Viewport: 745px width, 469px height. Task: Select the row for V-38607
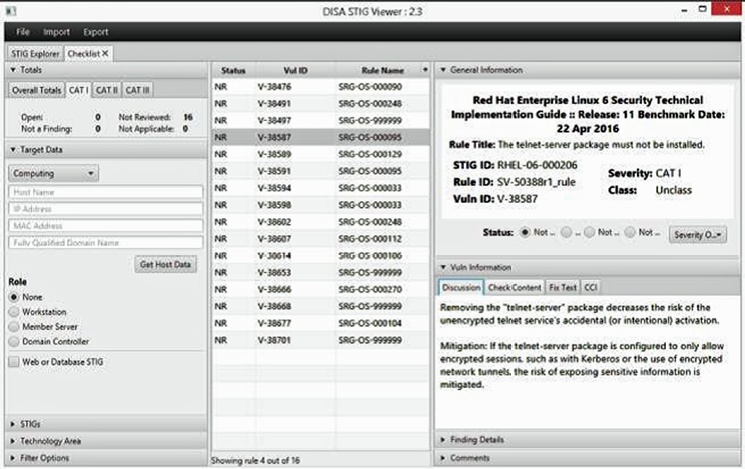321,239
